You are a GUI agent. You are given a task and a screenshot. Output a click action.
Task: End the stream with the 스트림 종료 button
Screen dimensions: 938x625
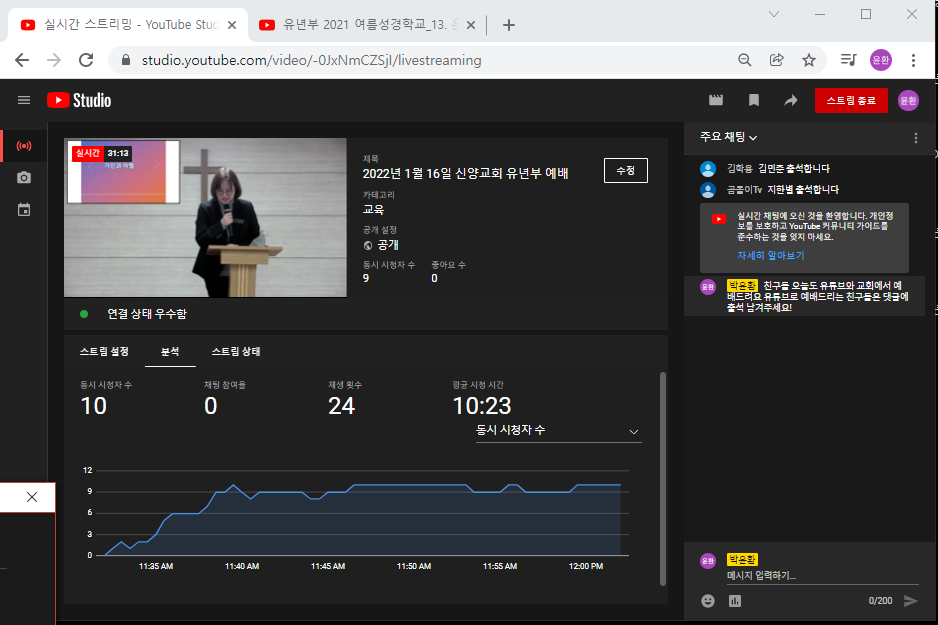(x=851, y=100)
